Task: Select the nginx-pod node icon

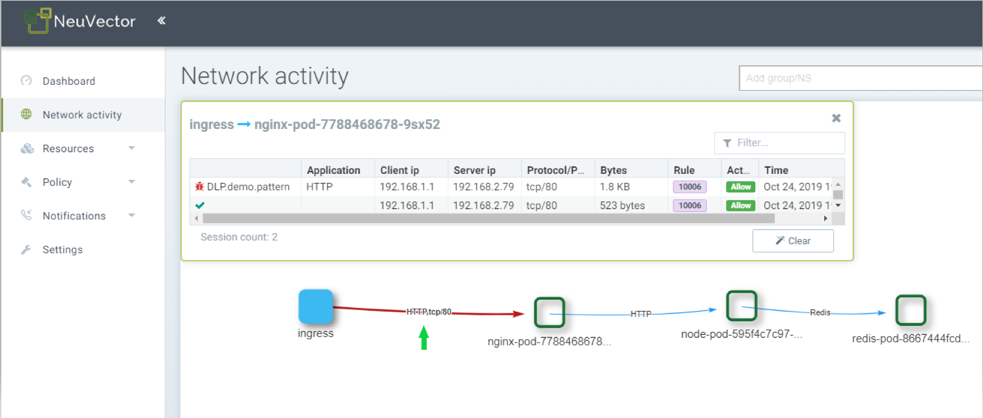Action: click(x=549, y=313)
